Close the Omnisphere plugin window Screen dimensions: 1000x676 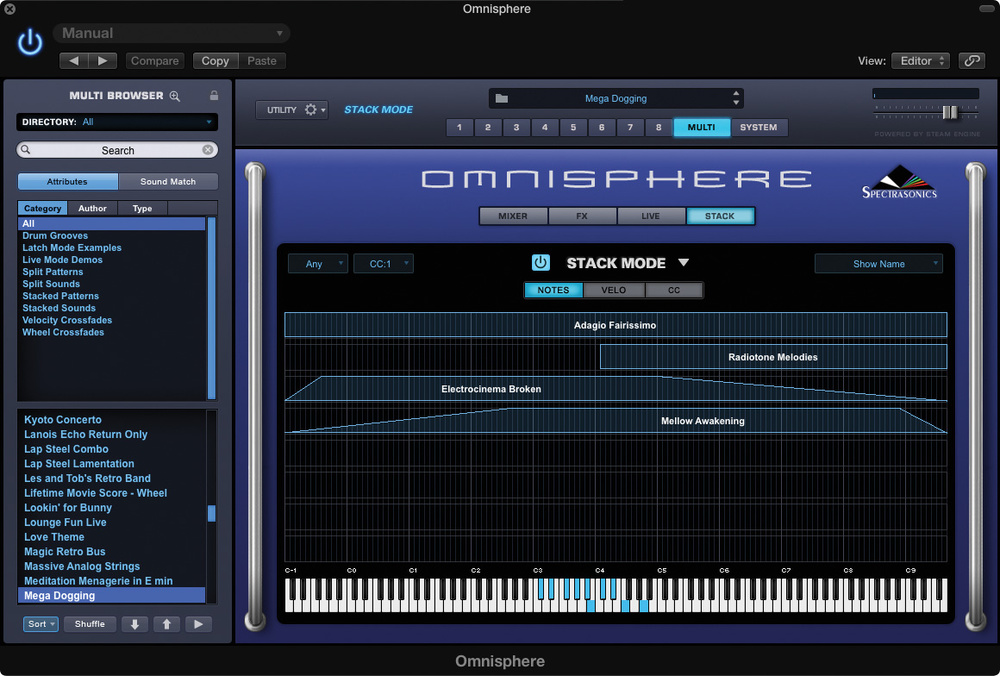(10, 9)
